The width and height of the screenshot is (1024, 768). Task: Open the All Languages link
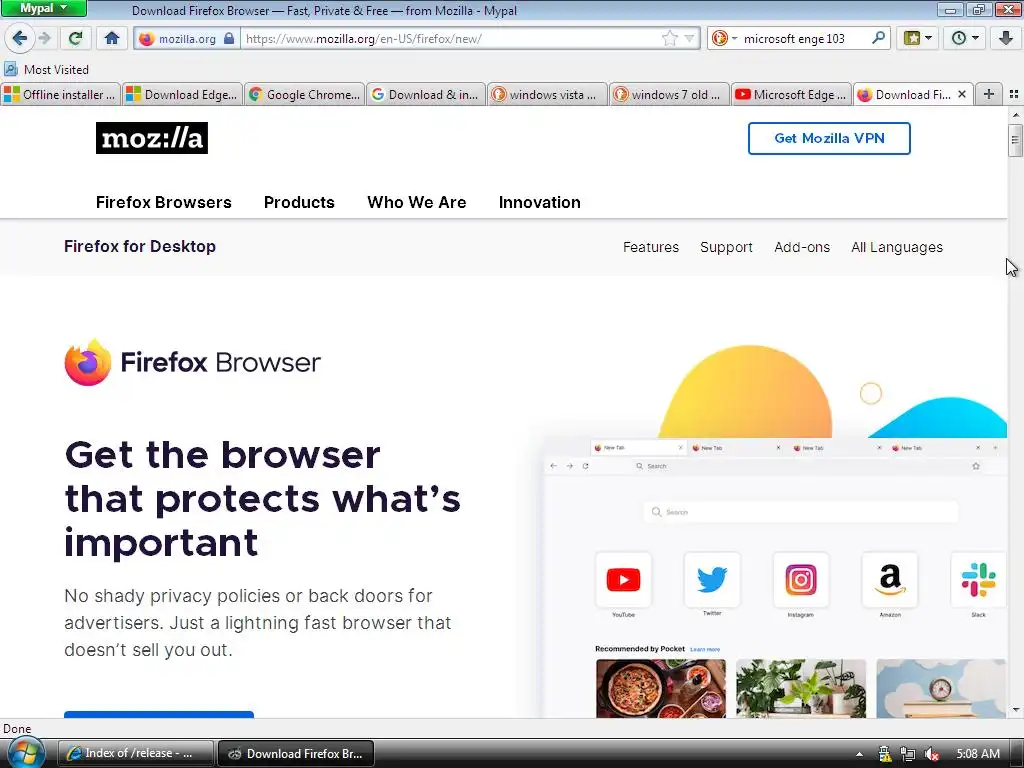[897, 247]
